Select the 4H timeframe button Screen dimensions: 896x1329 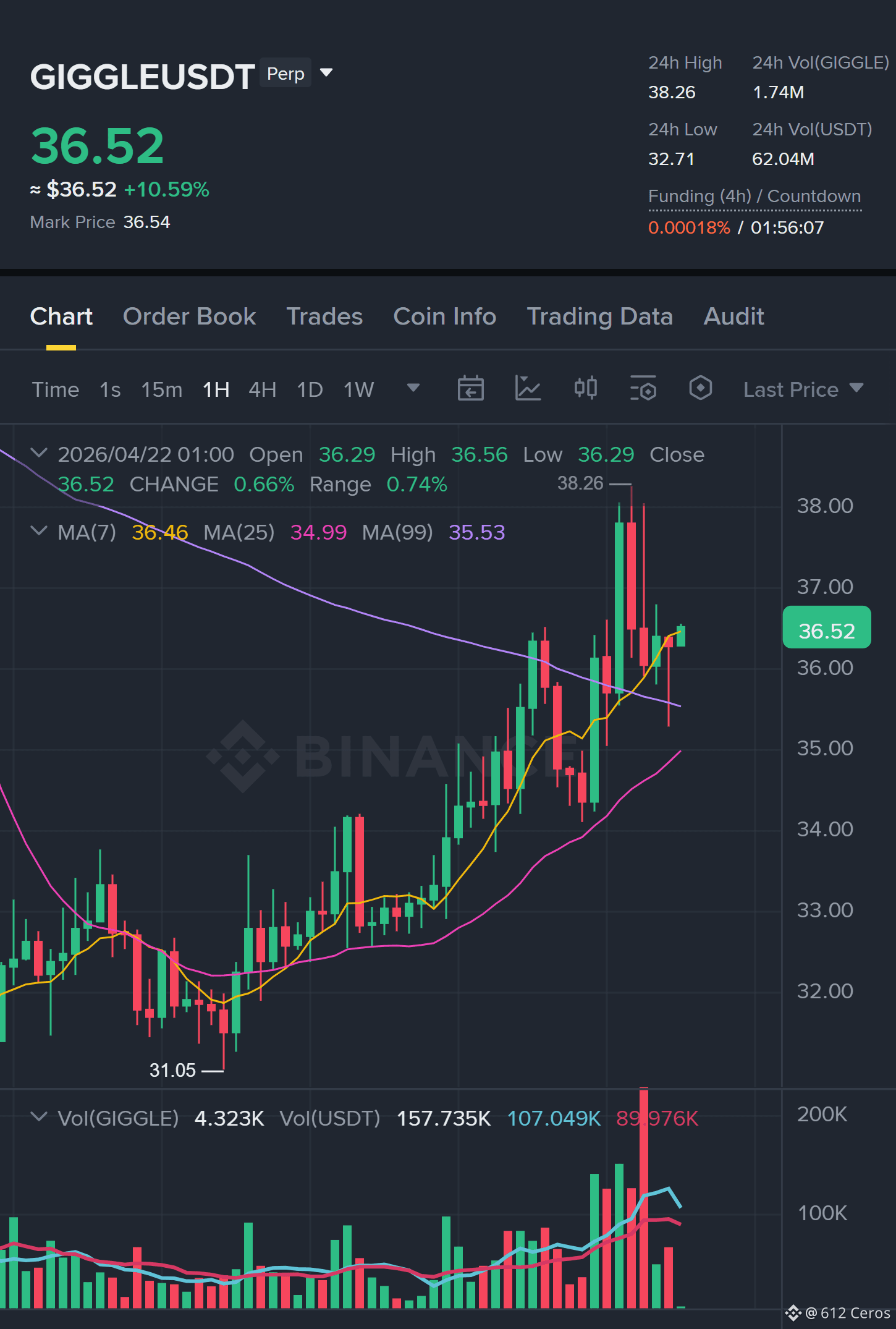click(x=262, y=389)
